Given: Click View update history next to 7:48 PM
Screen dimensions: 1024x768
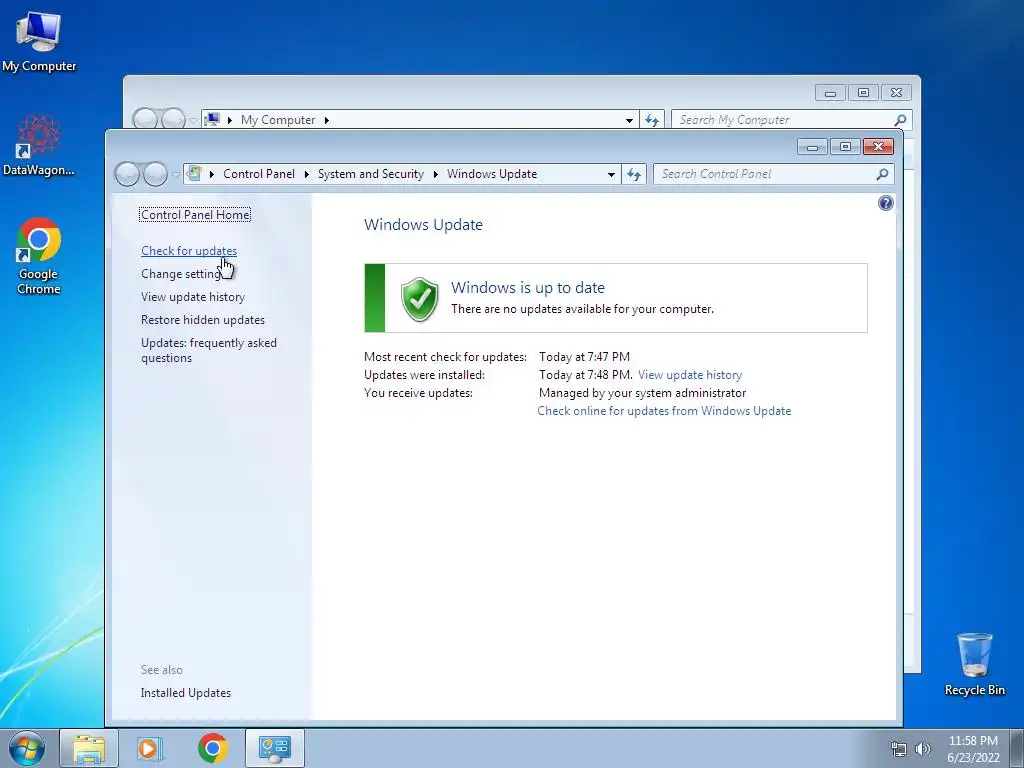Looking at the screenshot, I should (690, 375).
